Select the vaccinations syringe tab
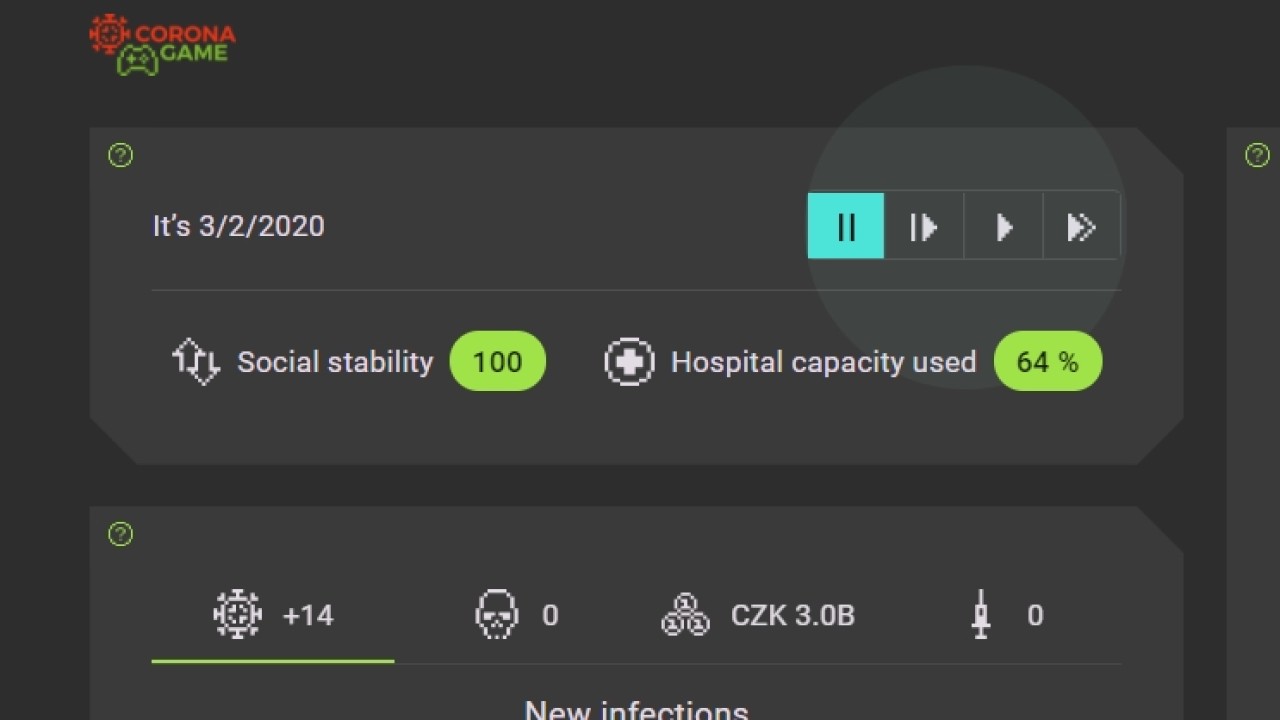This screenshot has width=1280, height=720. tap(1006, 615)
